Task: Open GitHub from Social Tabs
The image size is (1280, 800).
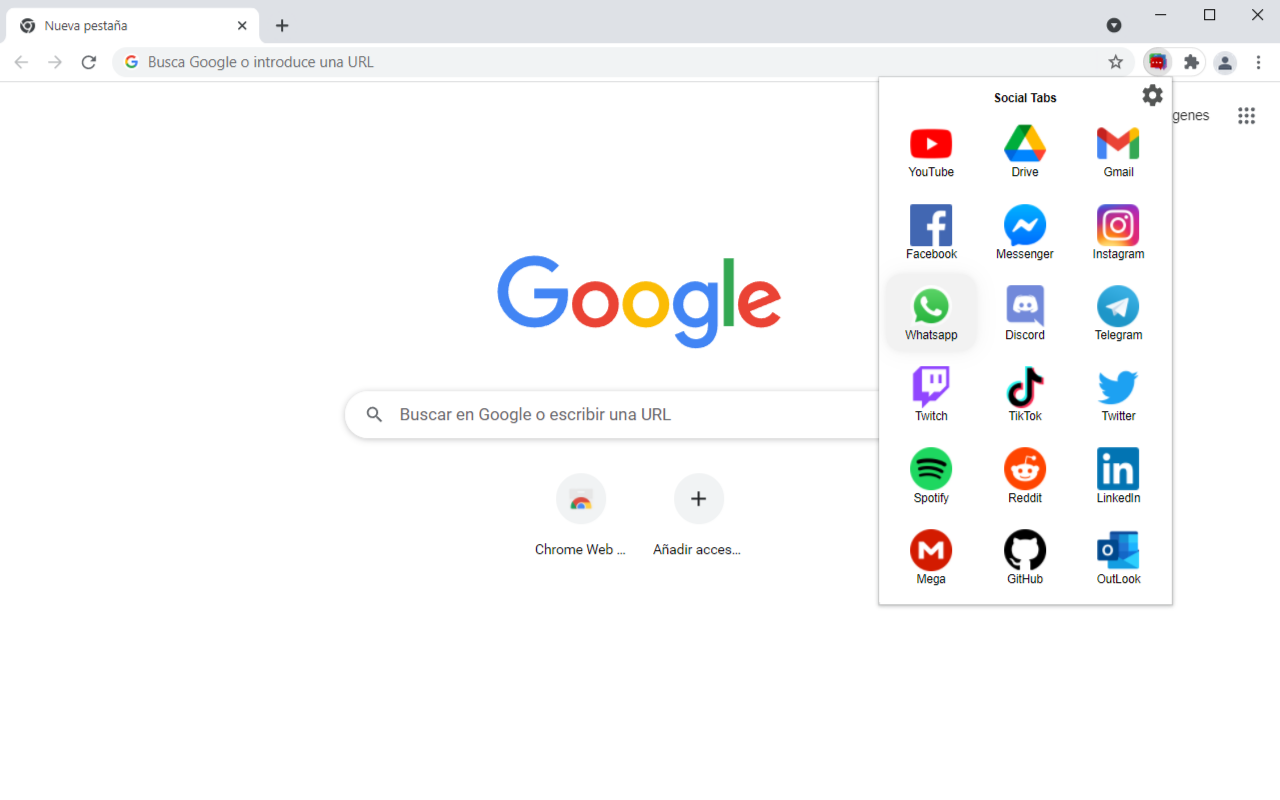Action: 1024,551
